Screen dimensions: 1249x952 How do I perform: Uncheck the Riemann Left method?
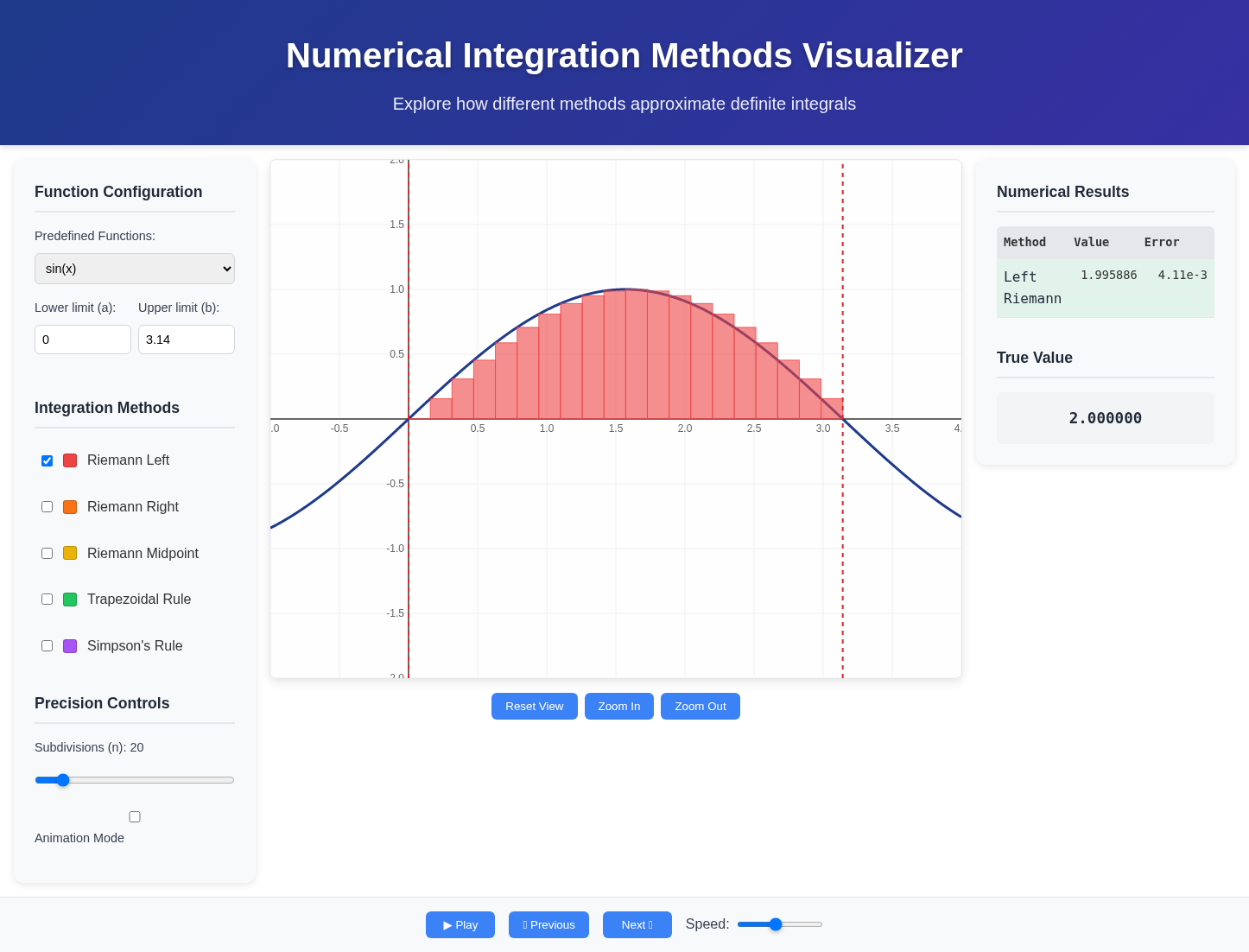pyautogui.click(x=47, y=460)
